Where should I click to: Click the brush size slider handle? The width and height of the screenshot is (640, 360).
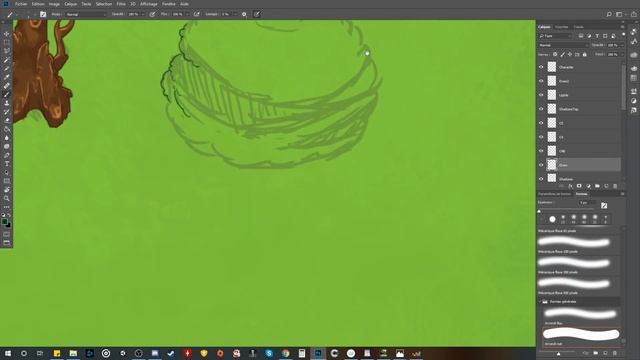(x=539, y=211)
